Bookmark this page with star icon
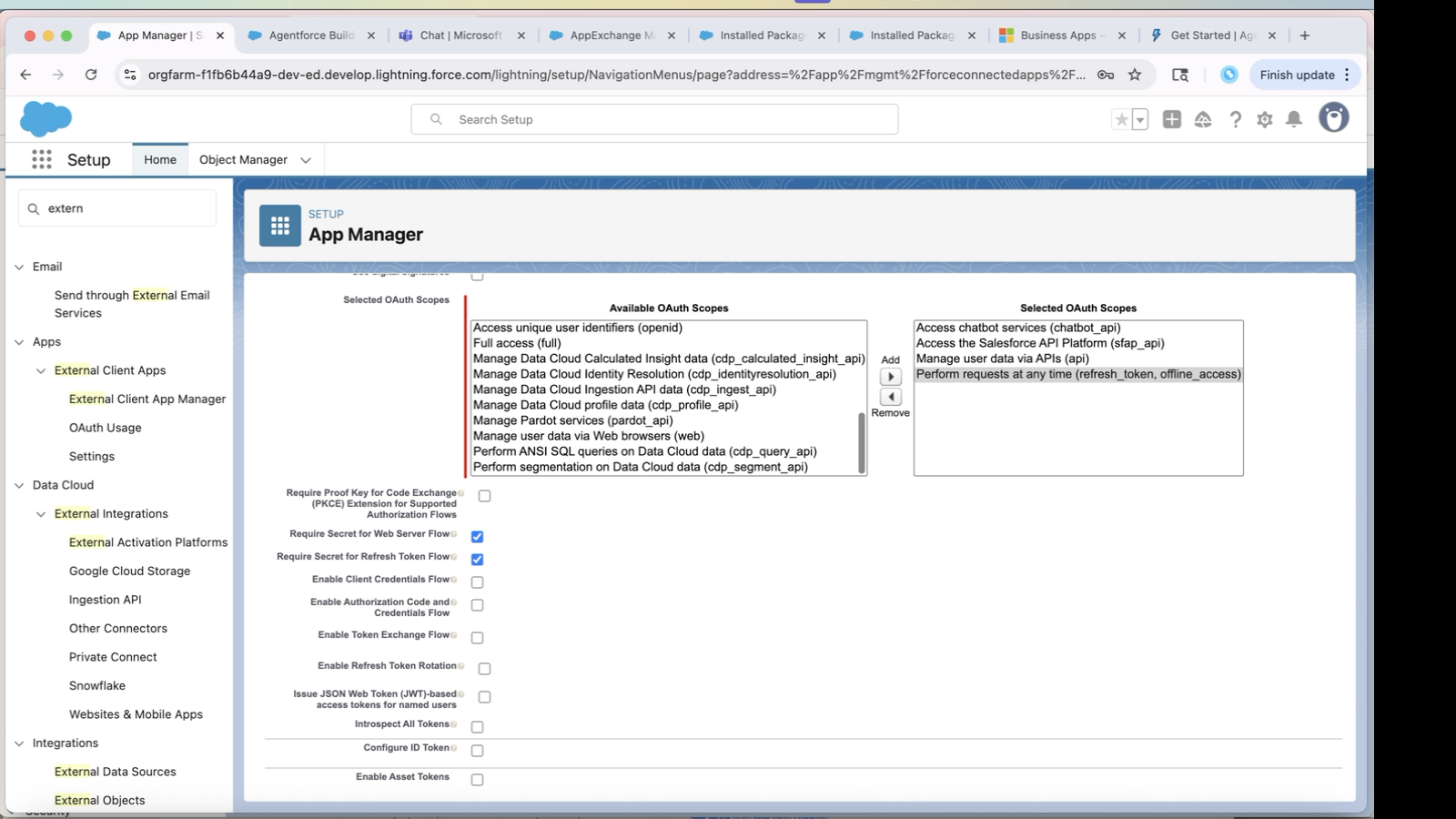 click(x=1135, y=75)
